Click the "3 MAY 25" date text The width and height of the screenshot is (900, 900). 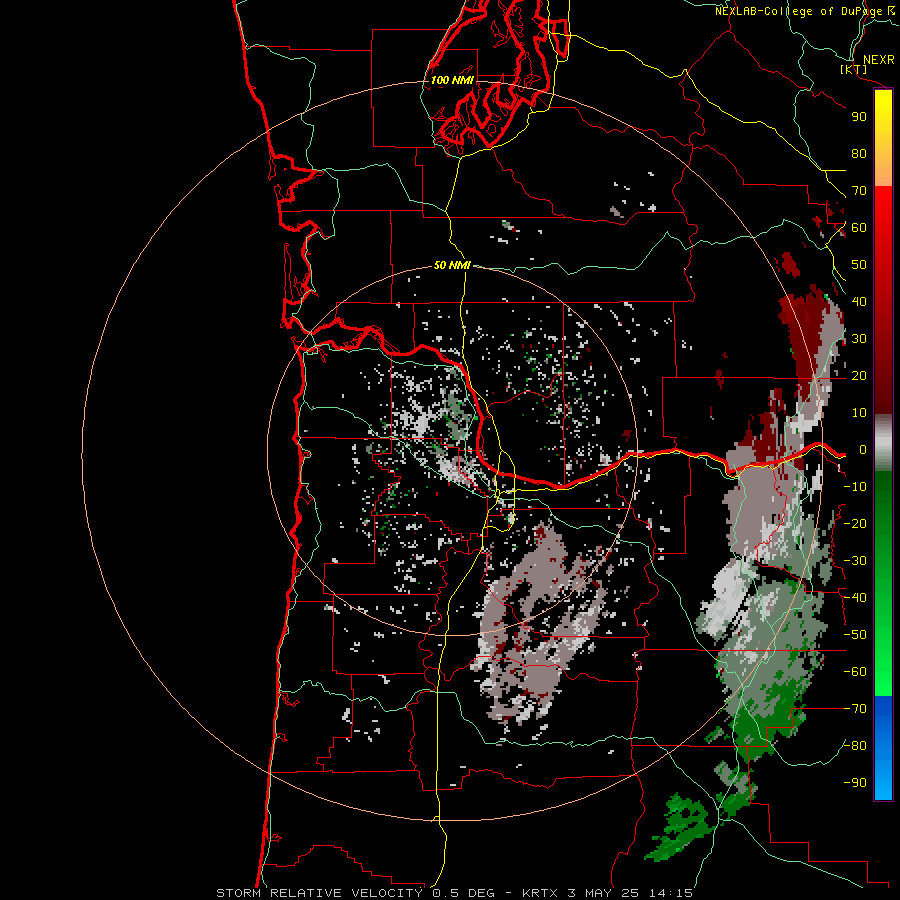tap(604, 893)
